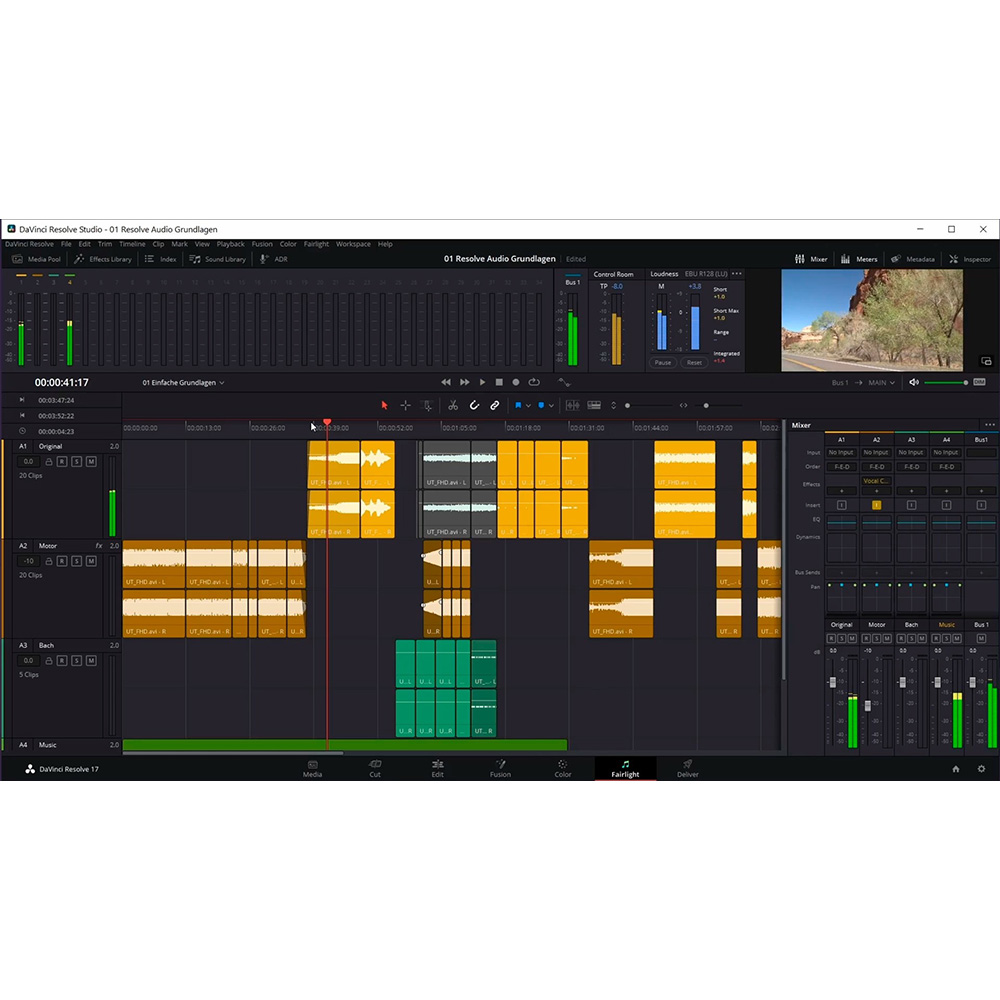Click the viewer floating window icon
Image resolution: width=1000 pixels, height=1000 pixels.
pyautogui.click(x=986, y=361)
